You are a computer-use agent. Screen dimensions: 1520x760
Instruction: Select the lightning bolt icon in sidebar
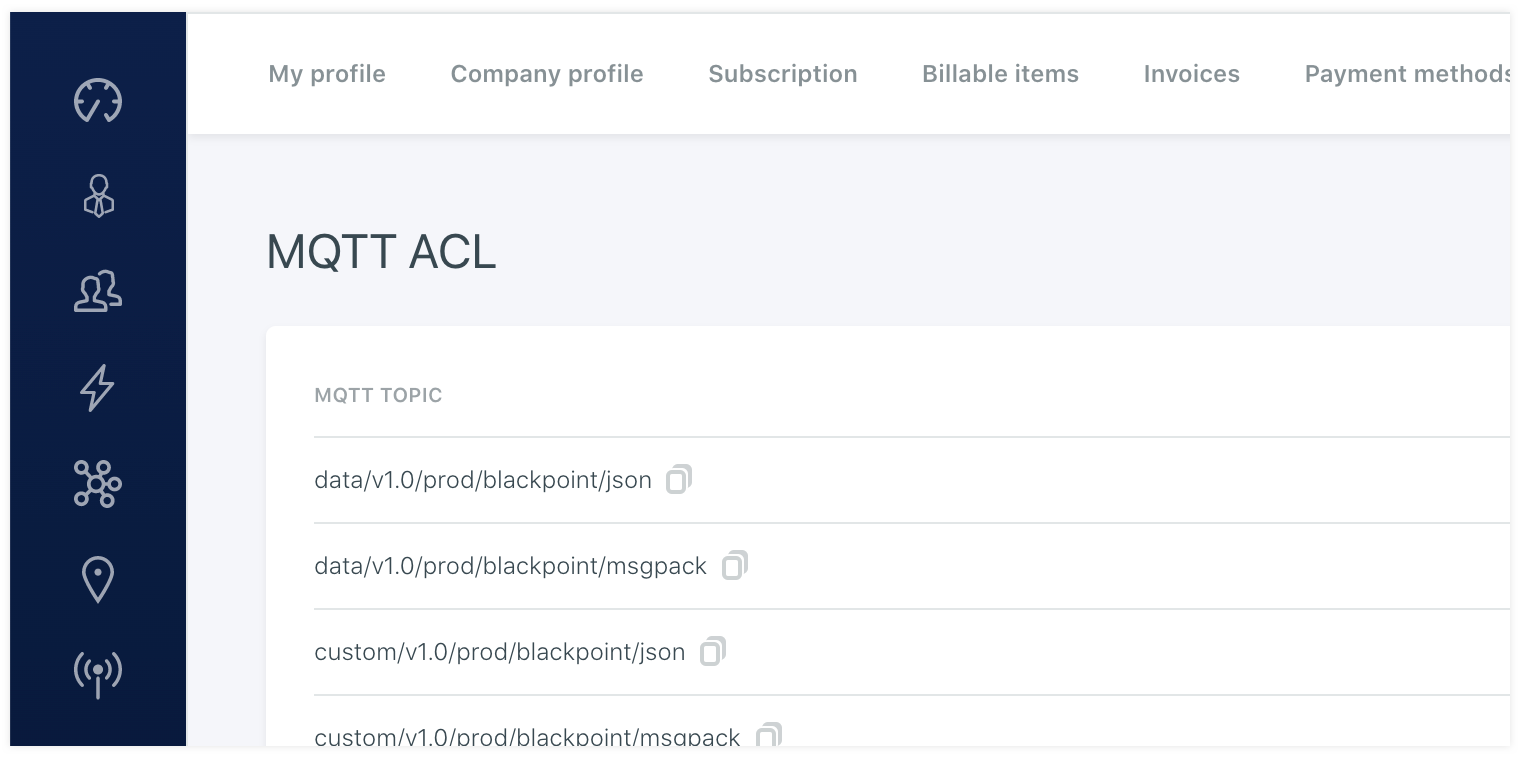(x=98, y=388)
